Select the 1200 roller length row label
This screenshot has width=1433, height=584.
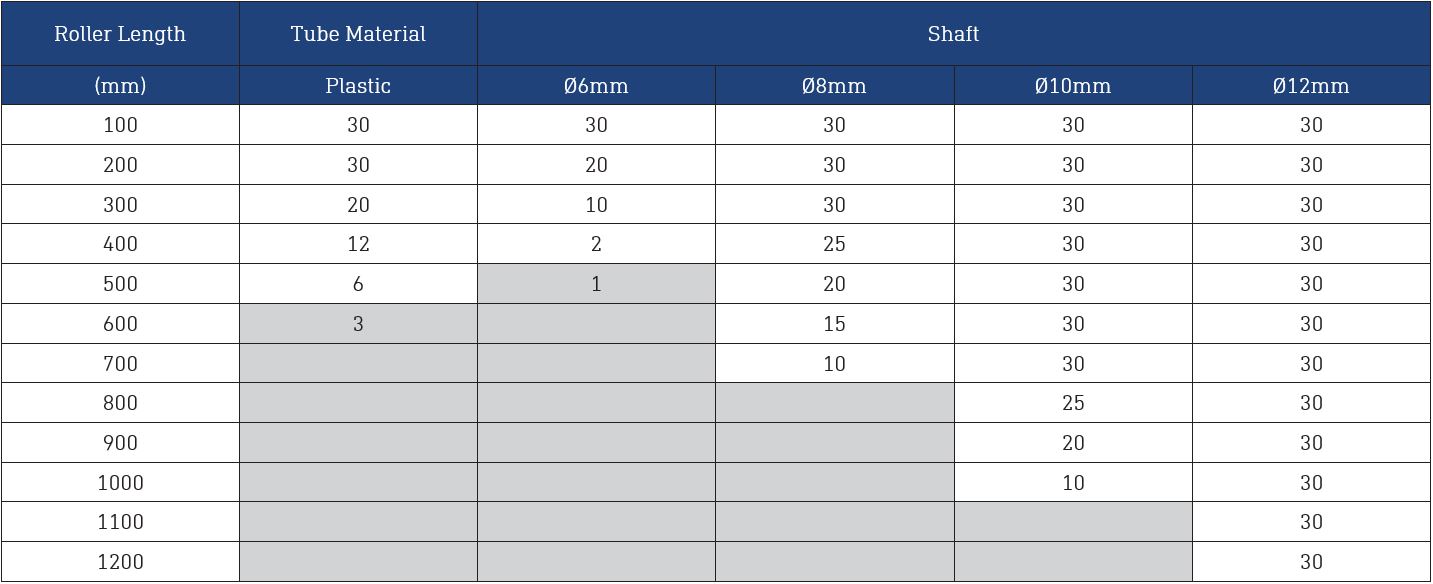[x=120, y=562]
